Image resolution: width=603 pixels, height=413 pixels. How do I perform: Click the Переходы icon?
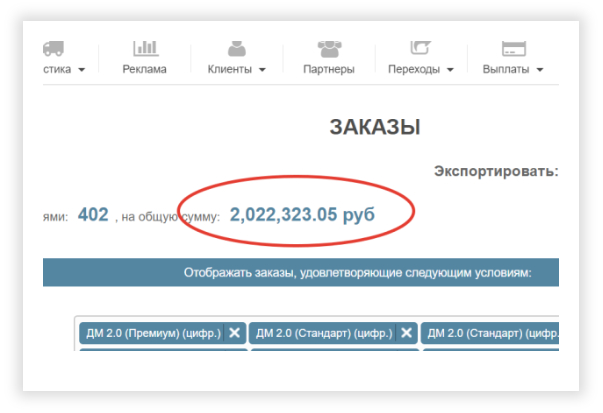[420, 48]
